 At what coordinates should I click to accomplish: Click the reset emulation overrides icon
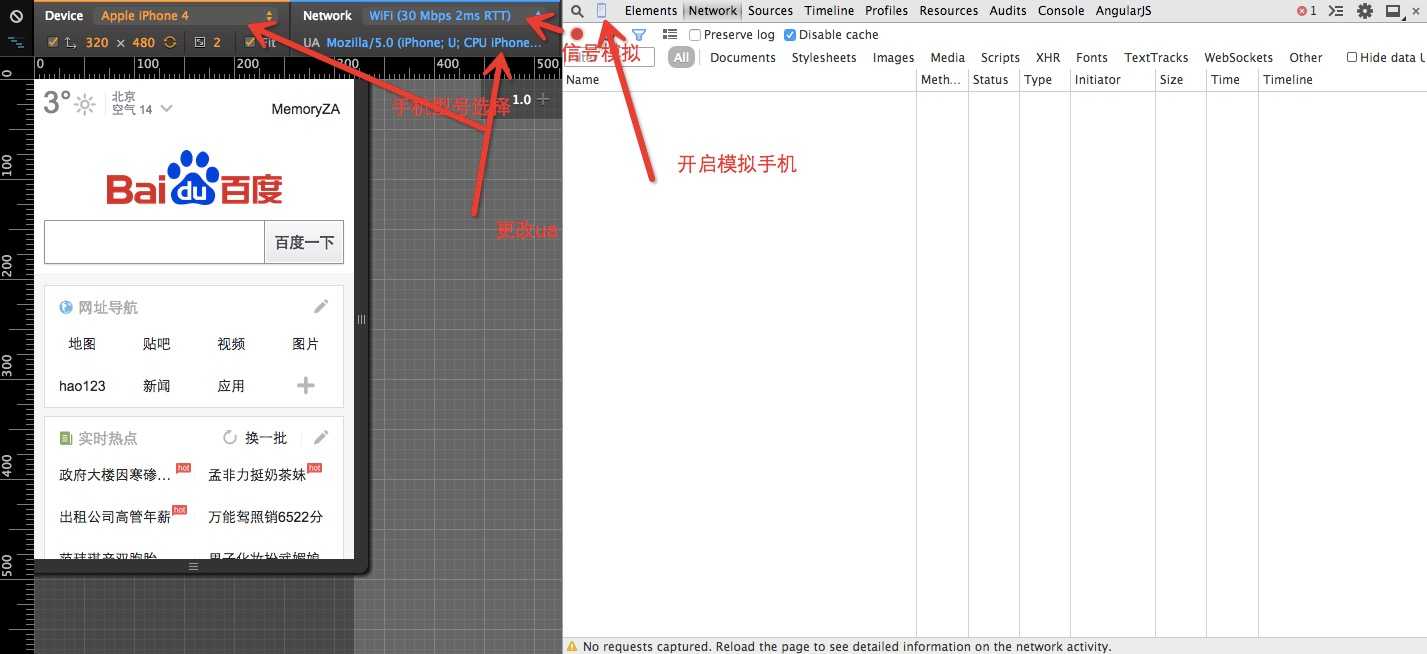(x=16, y=16)
